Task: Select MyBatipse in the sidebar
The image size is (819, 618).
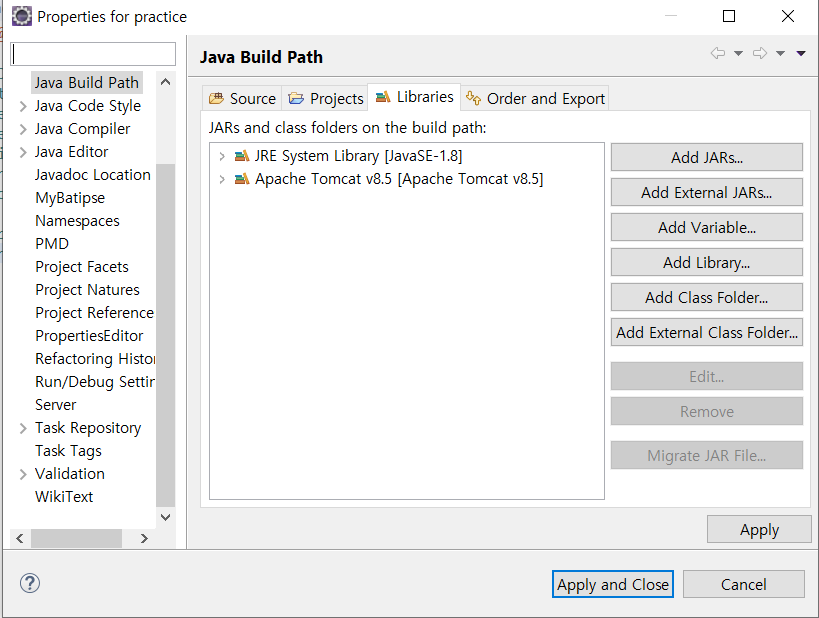Action: pos(70,197)
